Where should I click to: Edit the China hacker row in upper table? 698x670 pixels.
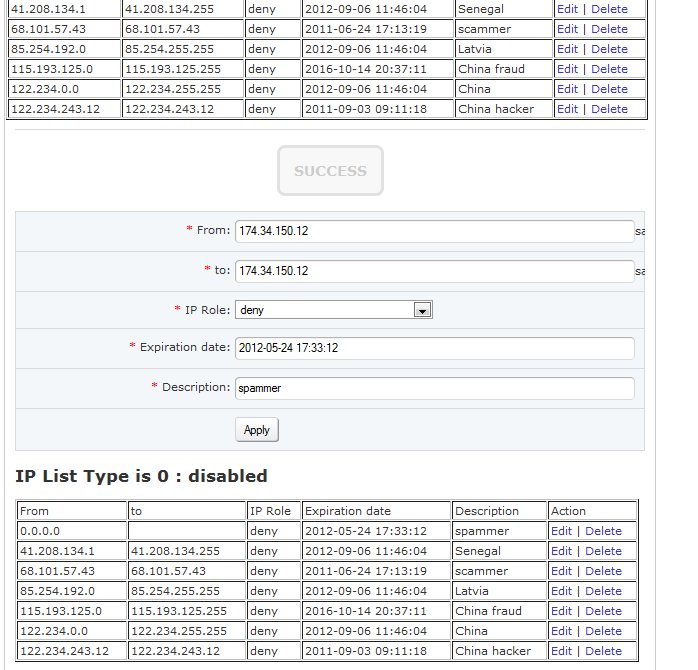567,109
